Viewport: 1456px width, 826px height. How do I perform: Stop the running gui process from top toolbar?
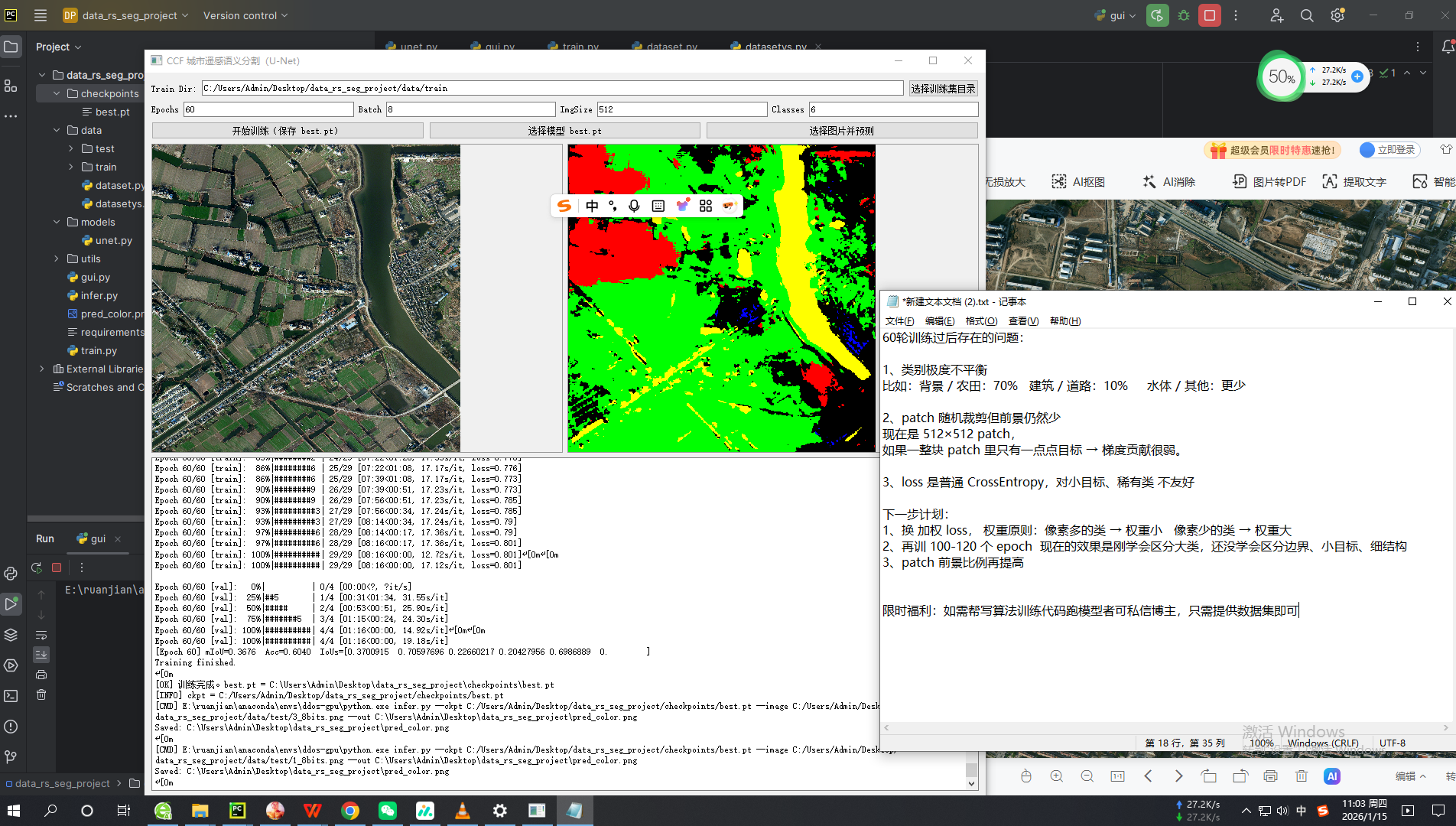1210,15
